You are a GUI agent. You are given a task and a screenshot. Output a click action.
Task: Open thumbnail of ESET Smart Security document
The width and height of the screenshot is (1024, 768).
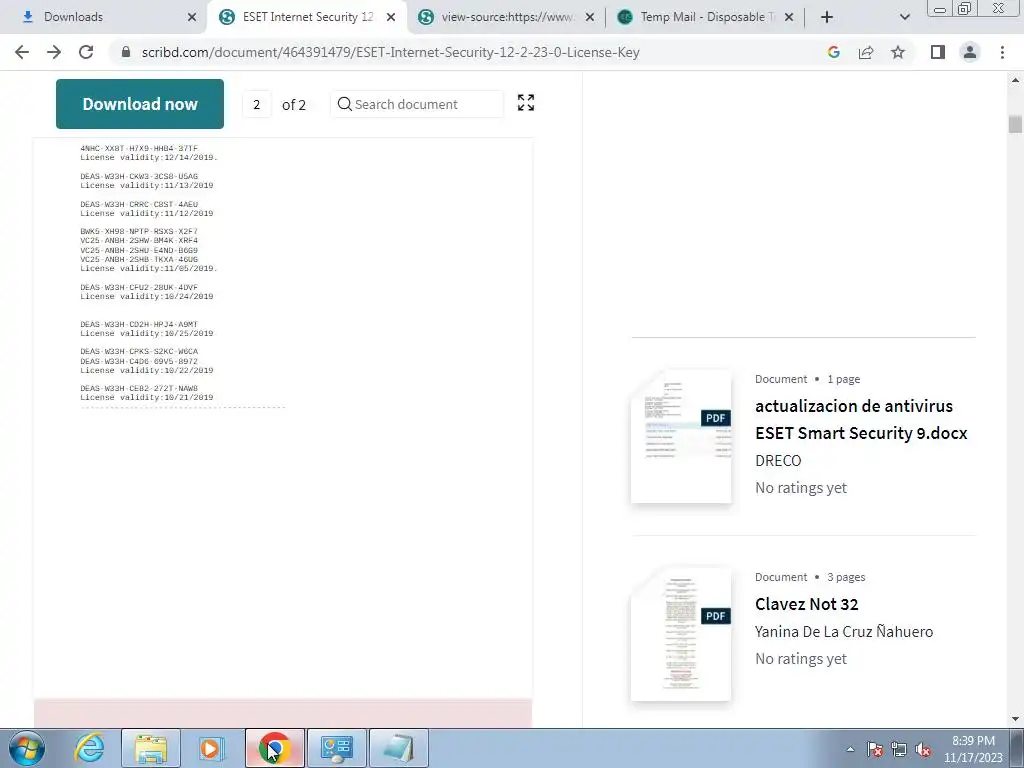pos(680,436)
